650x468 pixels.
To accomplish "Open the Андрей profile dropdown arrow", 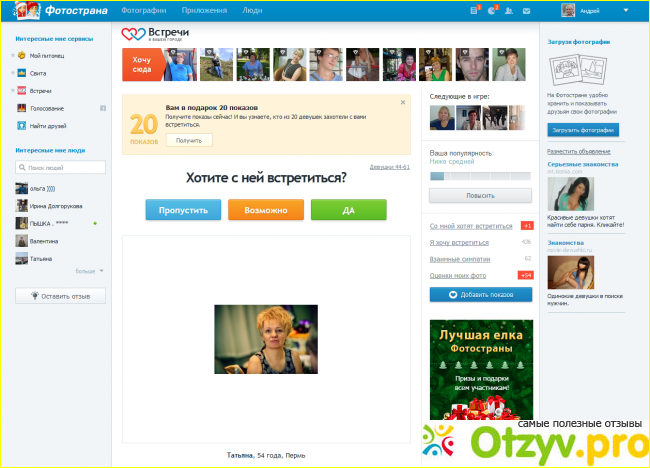I will (x=626, y=10).
